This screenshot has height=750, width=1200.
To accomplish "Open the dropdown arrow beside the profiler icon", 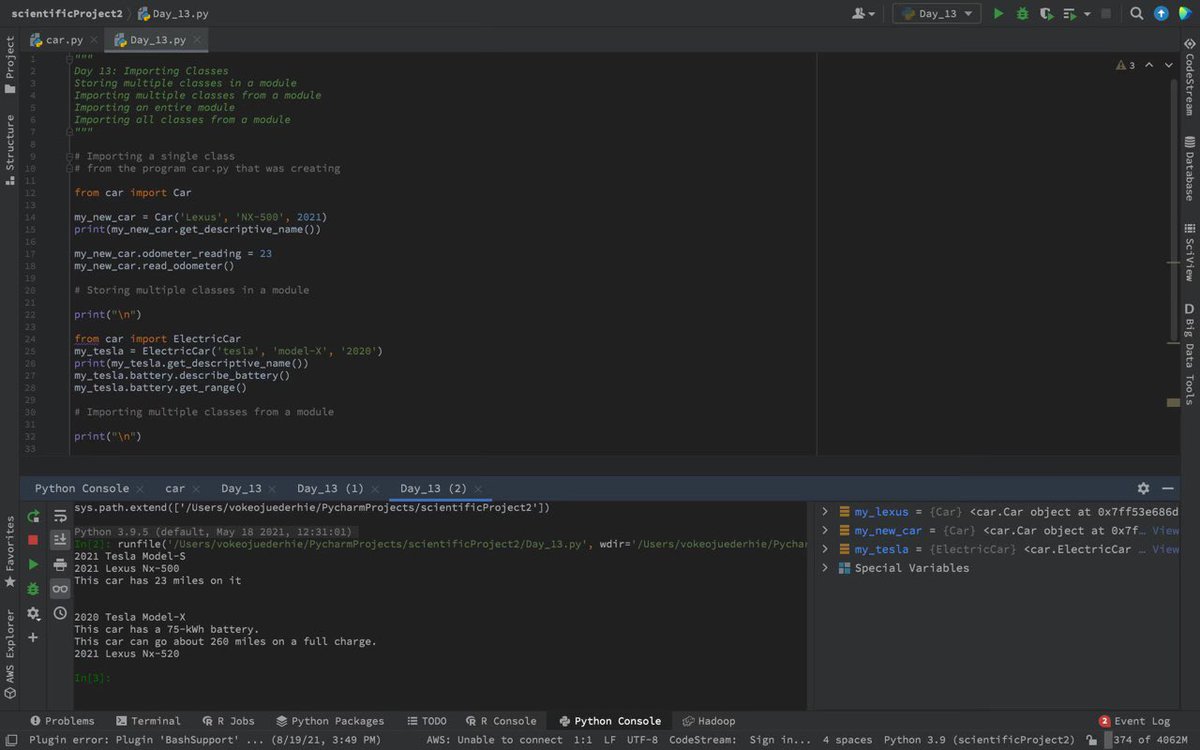I will [x=1087, y=14].
